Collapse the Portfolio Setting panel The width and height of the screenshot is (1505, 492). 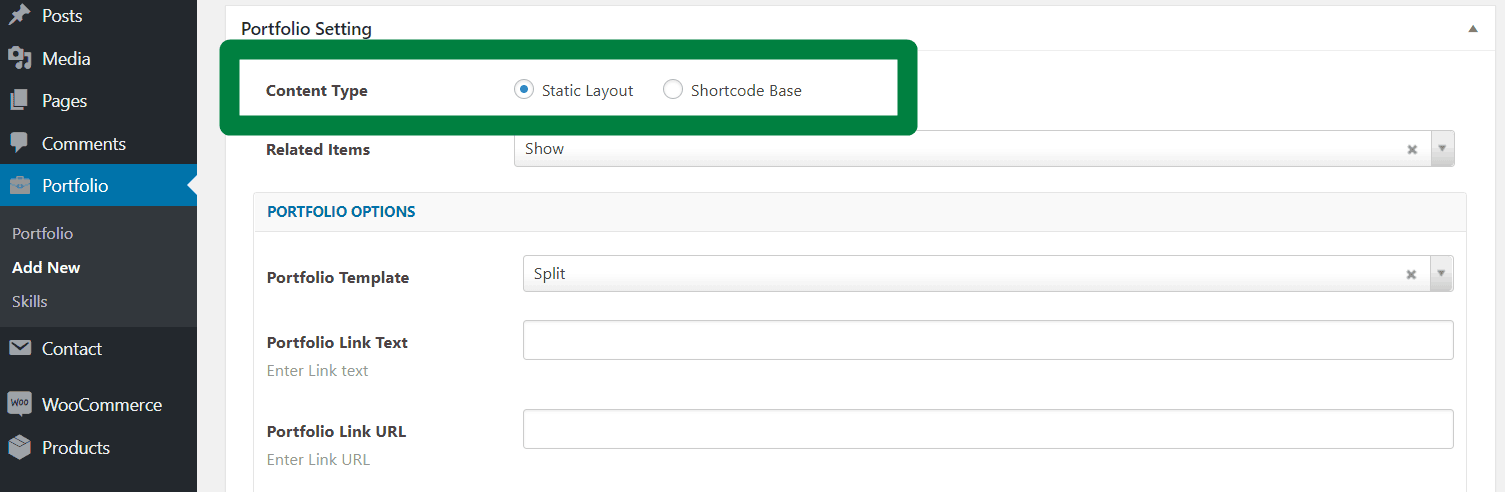tap(1473, 29)
